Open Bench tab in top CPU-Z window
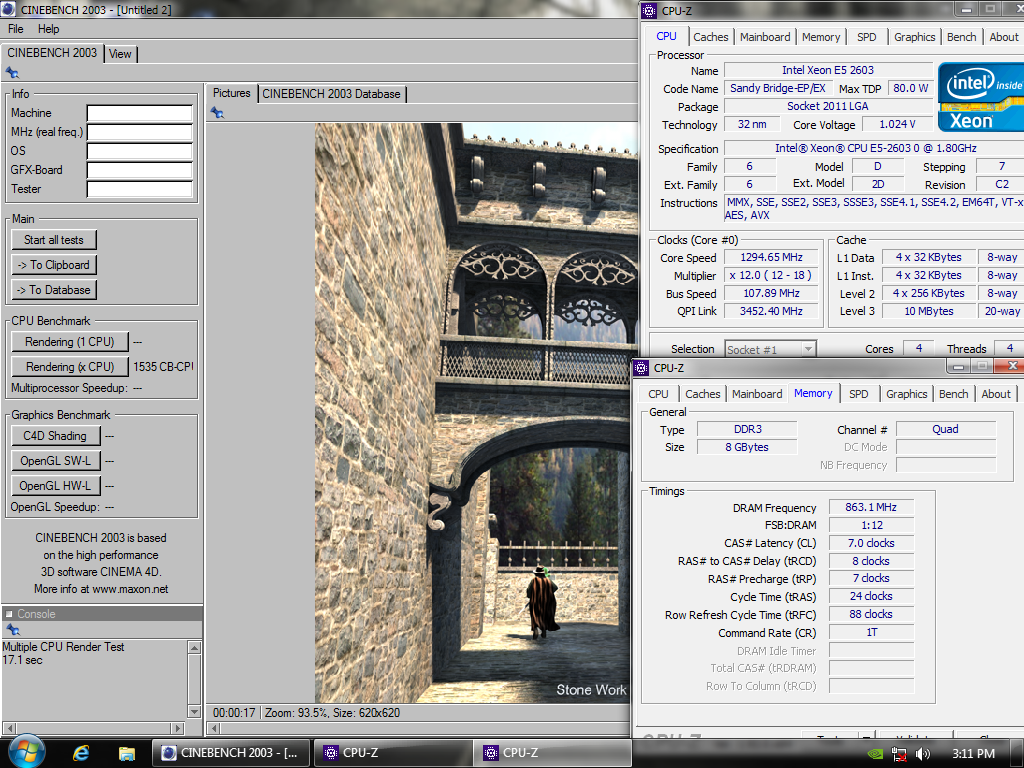Viewport: 1024px width, 768px height. point(961,37)
